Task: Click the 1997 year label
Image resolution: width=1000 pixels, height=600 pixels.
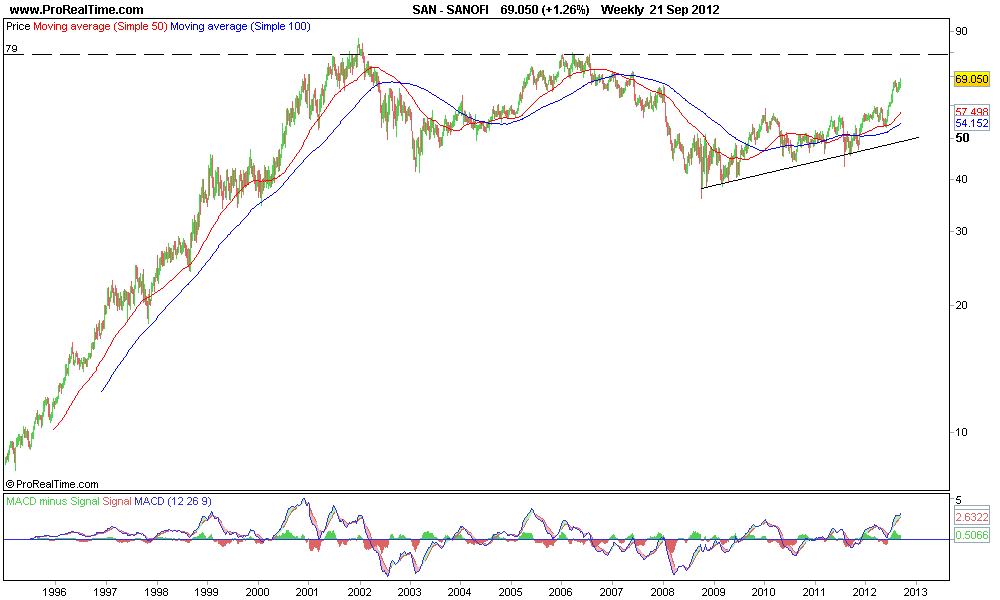Action: [x=105, y=592]
